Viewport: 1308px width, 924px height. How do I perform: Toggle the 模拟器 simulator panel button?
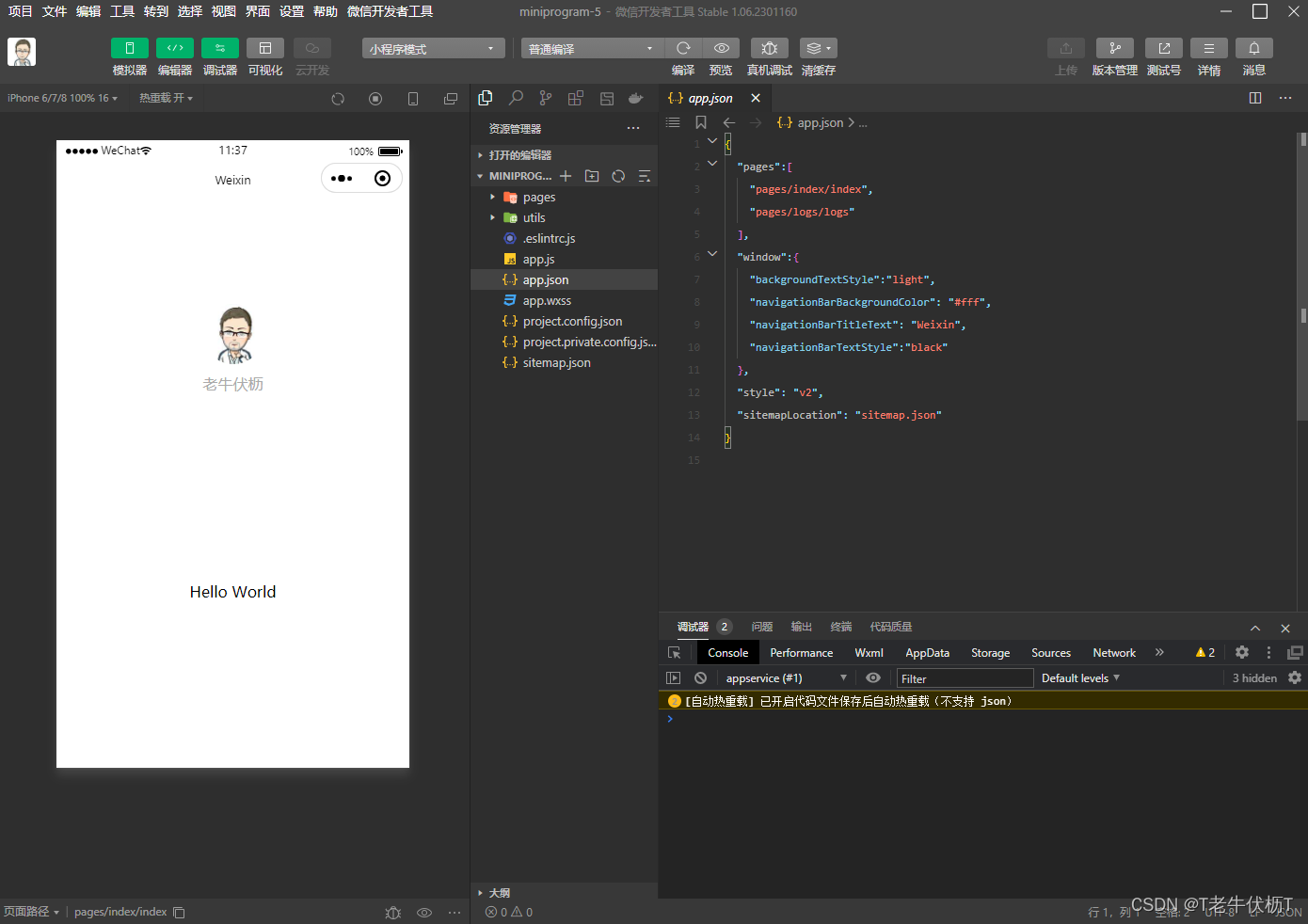click(x=130, y=48)
